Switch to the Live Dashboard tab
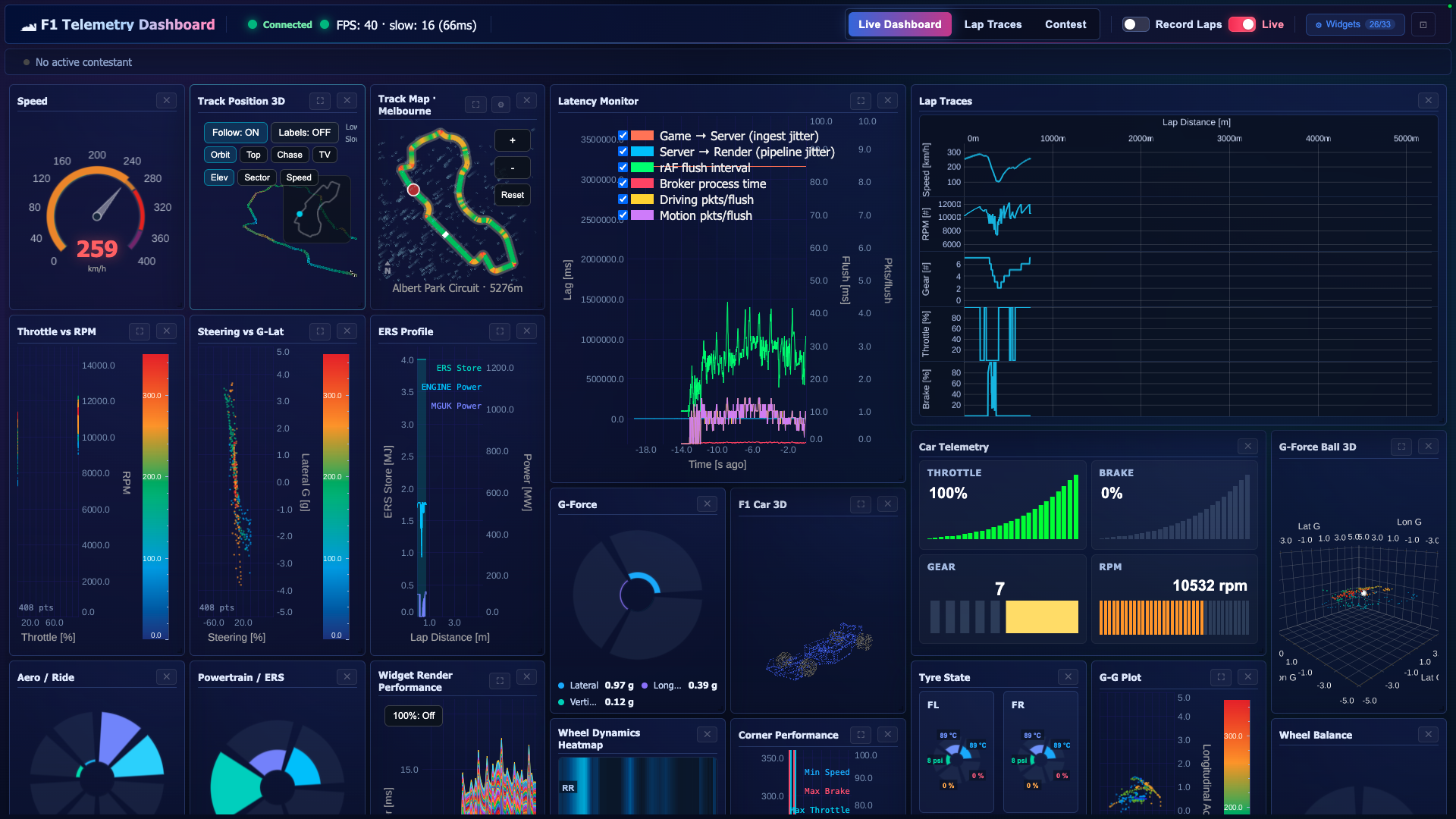The height and width of the screenshot is (819, 1456). [899, 24]
